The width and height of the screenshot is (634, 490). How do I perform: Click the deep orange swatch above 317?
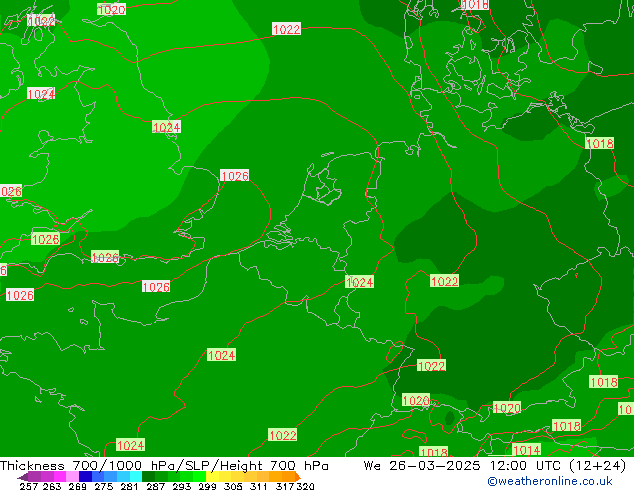tap(288, 477)
